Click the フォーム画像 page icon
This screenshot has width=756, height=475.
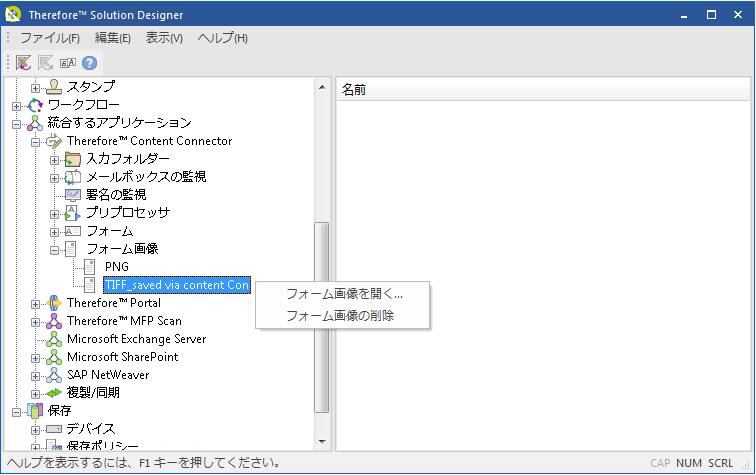coord(71,249)
